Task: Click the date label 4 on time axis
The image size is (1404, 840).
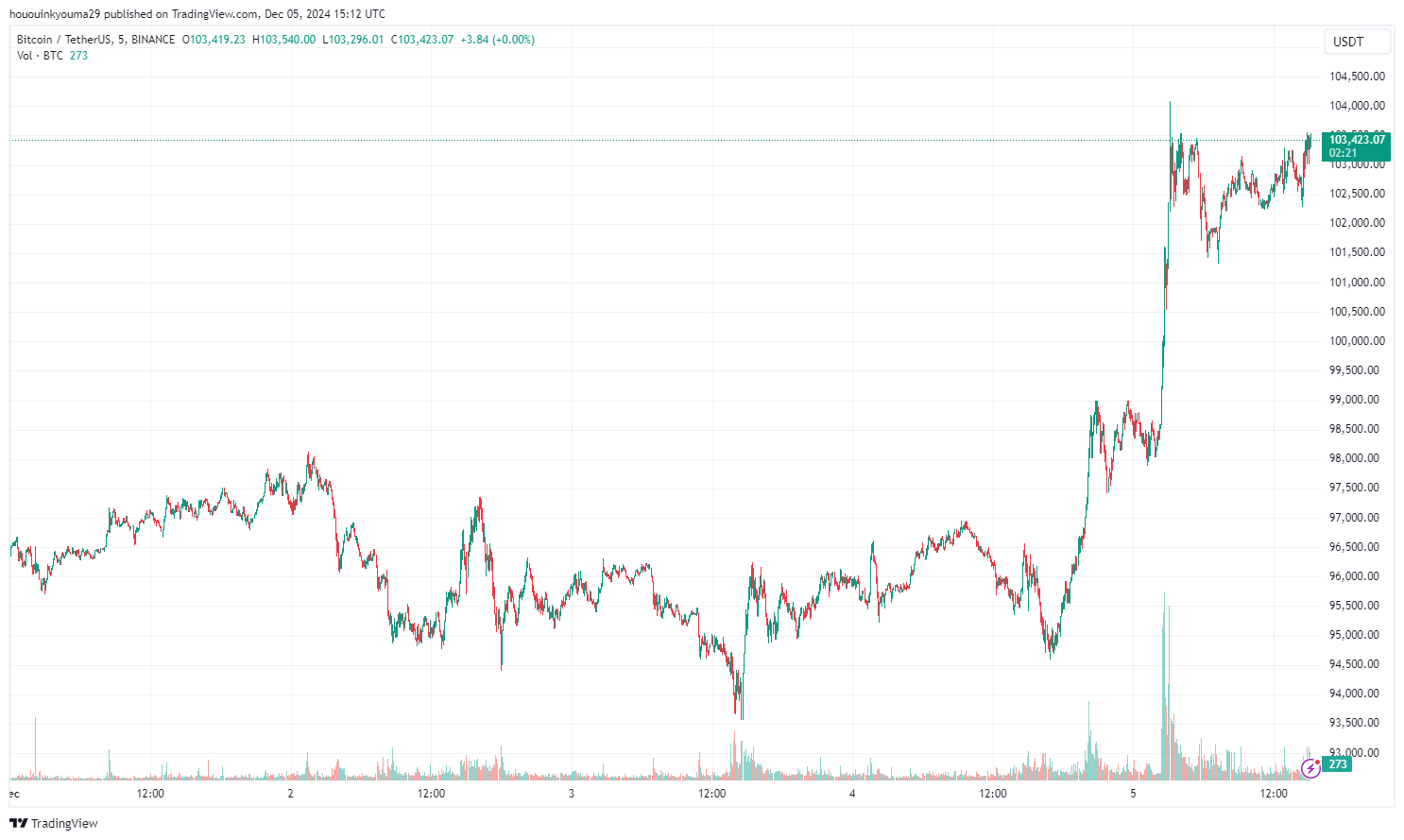Action: pyautogui.click(x=852, y=794)
